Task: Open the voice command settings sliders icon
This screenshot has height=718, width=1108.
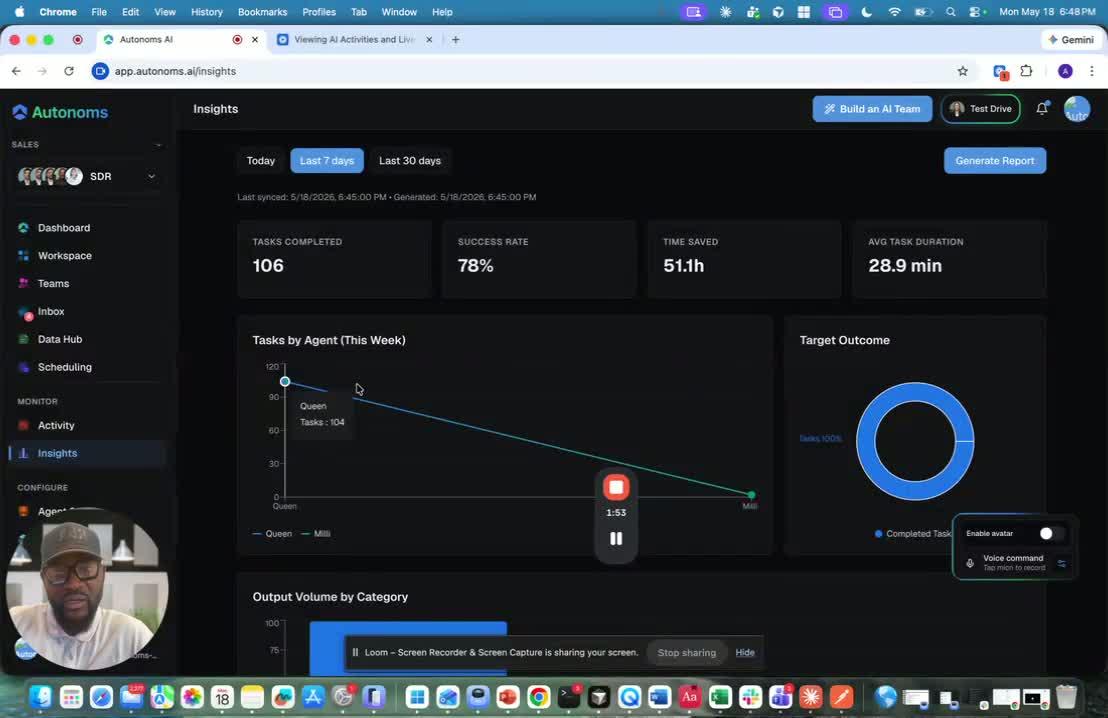Action: pos(1061,563)
